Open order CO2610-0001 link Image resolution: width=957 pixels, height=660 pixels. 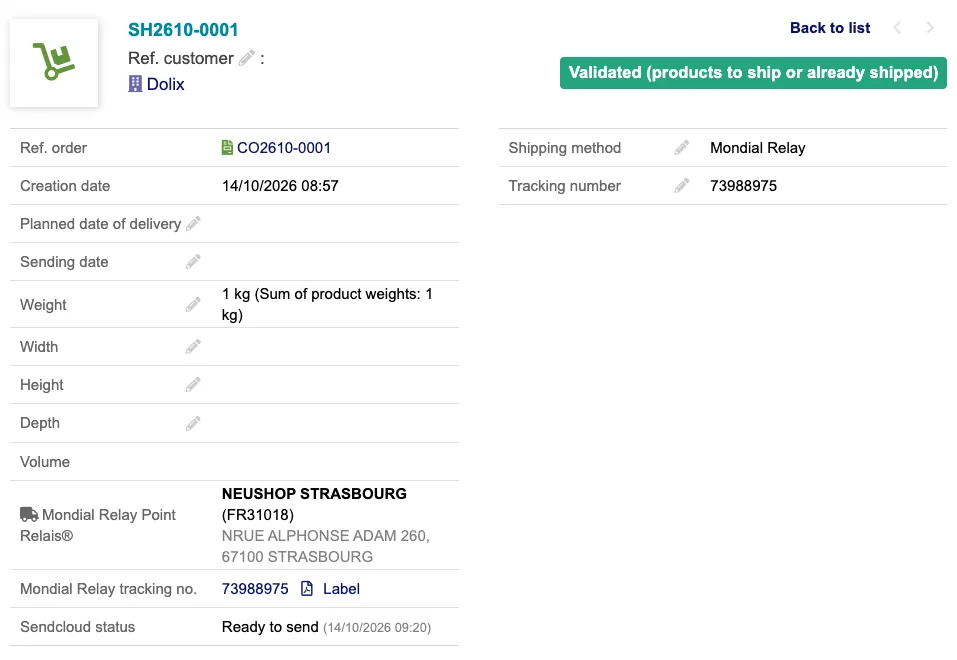tap(284, 148)
